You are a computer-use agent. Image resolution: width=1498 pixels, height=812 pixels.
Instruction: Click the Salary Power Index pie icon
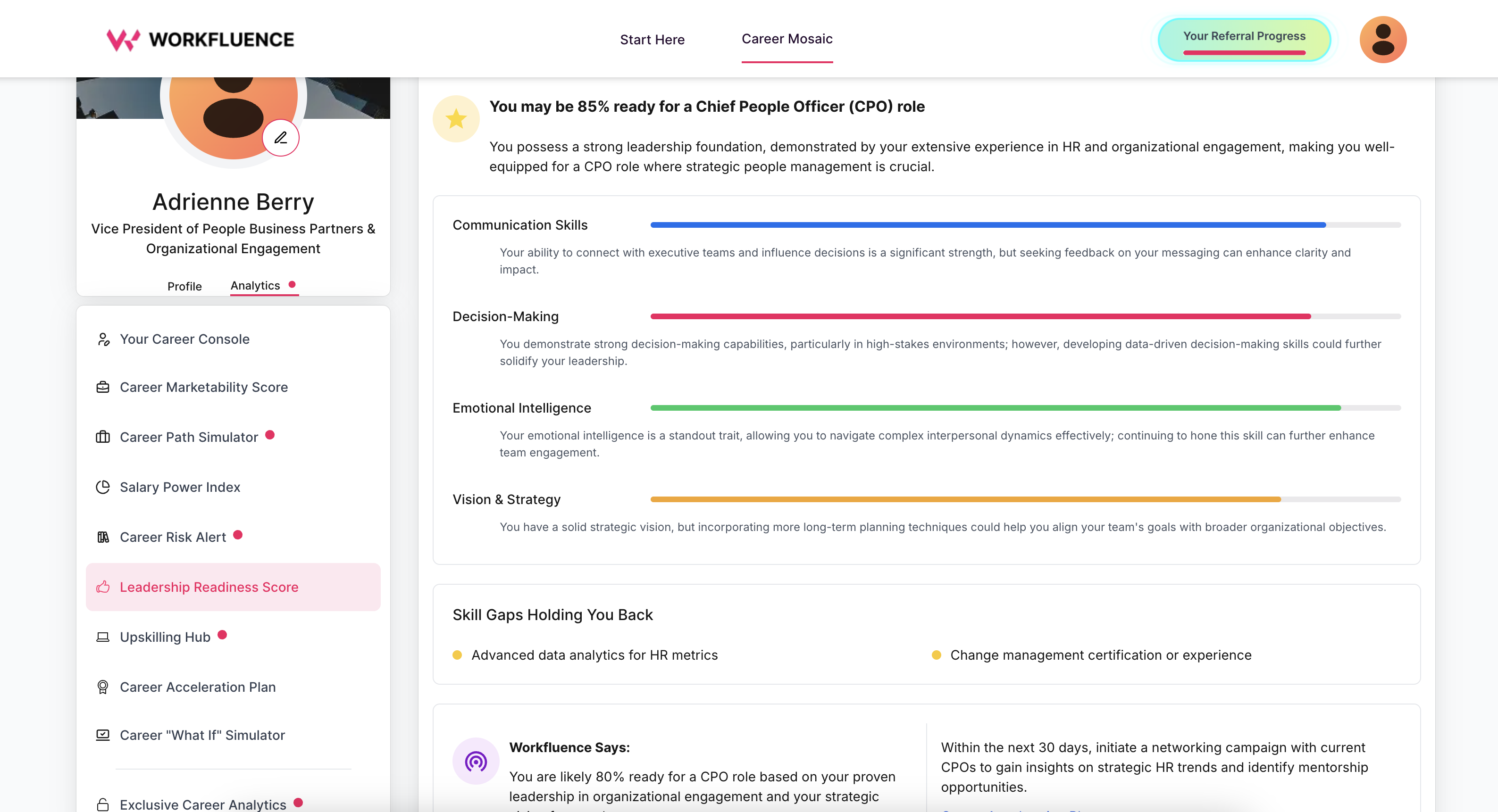103,487
